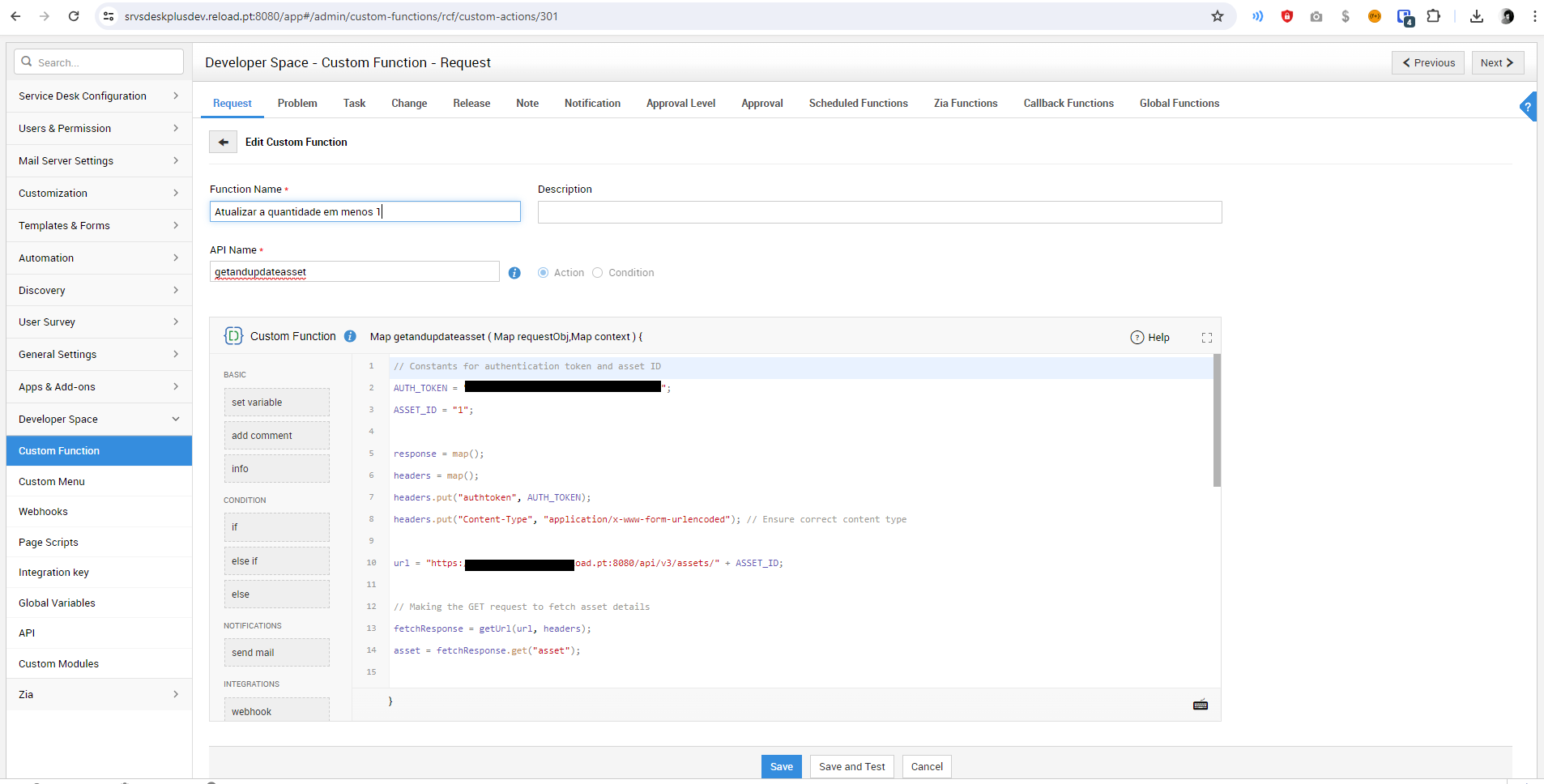
Task: Expand the Zia sidebar section
Action: tap(99, 694)
